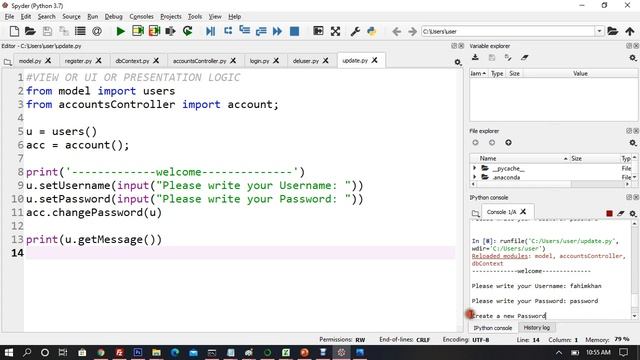Toggle fullscreen mode icon
The height and width of the screenshot is (360, 640).
pos(335,31)
